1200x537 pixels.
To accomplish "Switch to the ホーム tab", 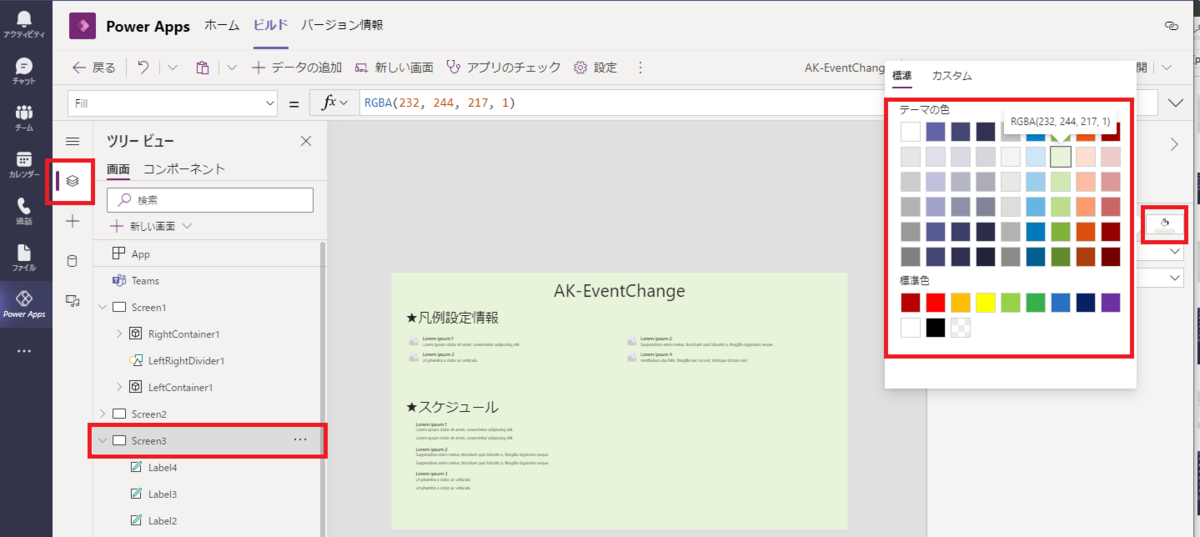I will (222, 25).
